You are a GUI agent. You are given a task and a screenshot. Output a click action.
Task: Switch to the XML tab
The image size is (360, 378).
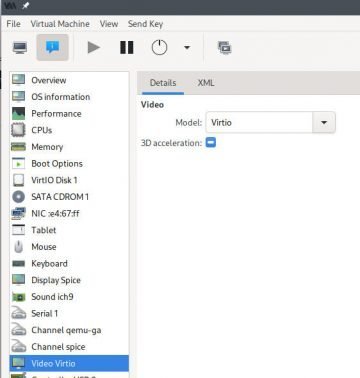coord(206,83)
